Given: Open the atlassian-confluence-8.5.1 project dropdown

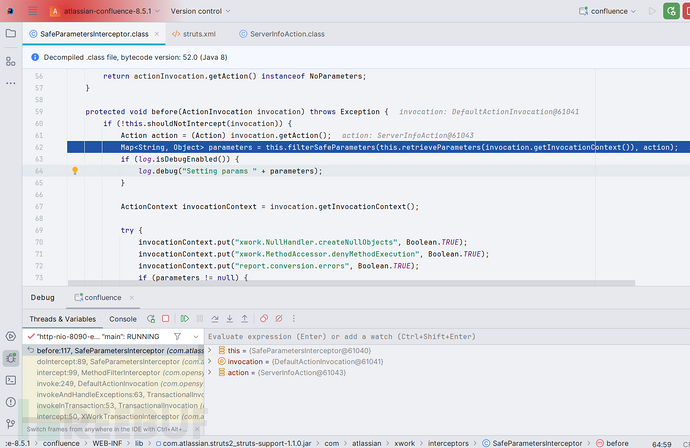Looking at the screenshot, I should (x=104, y=11).
